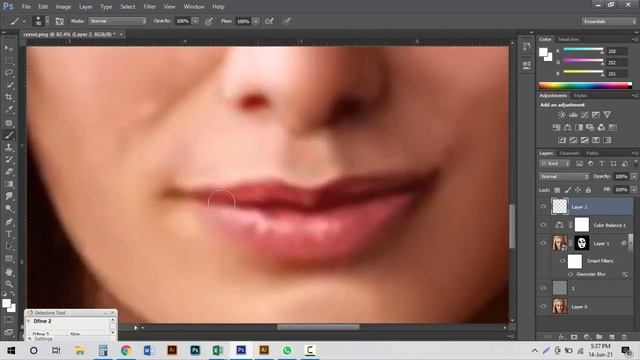Hide Layer 2 with its eye icon
Viewport: 640px width, 360px height.
pyautogui.click(x=543, y=207)
